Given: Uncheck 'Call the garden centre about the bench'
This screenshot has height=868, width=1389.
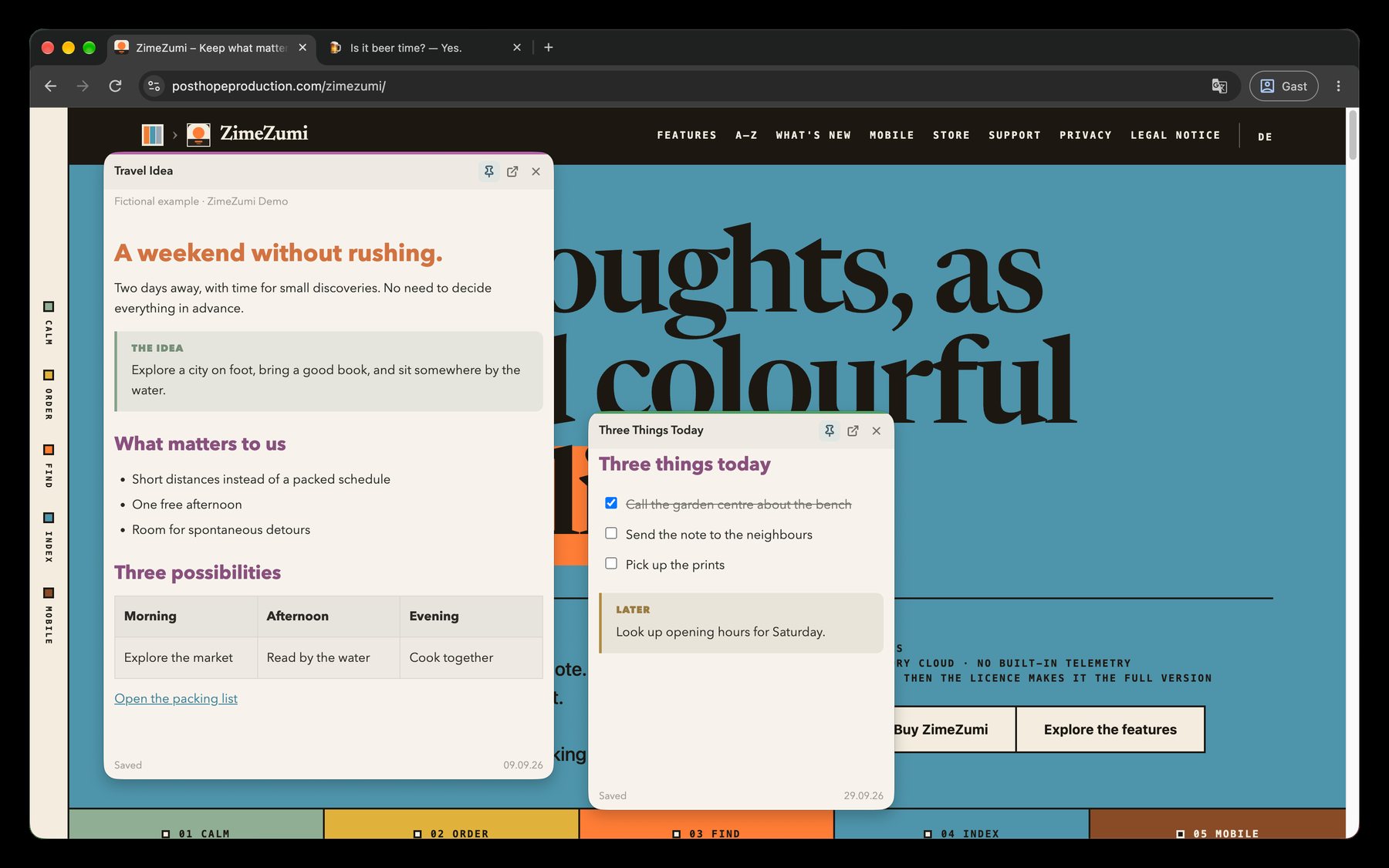Looking at the screenshot, I should [611, 503].
